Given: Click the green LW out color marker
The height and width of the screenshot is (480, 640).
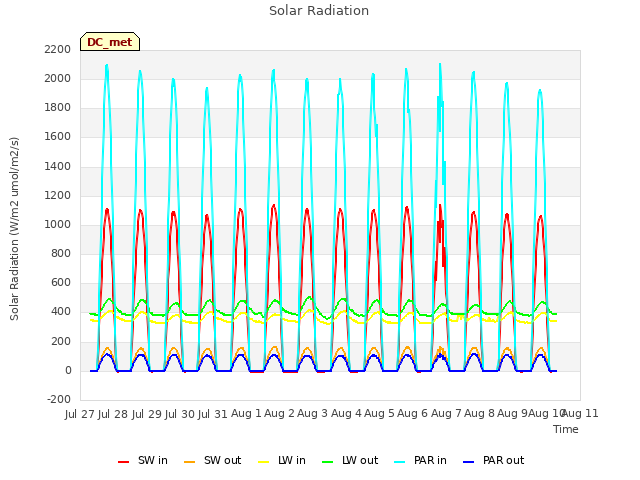Looking at the screenshot, I should 328,462.
